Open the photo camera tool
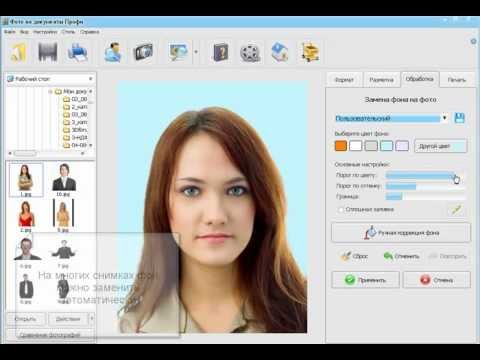Viewport: 480px width, 360px height. pyautogui.click(x=143, y=52)
